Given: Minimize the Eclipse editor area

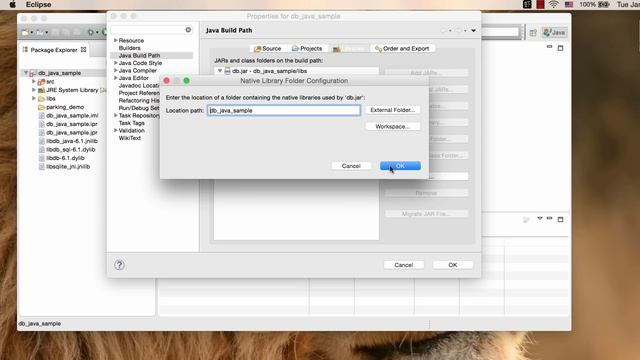Looking at the screenshot, I should click(549, 47).
